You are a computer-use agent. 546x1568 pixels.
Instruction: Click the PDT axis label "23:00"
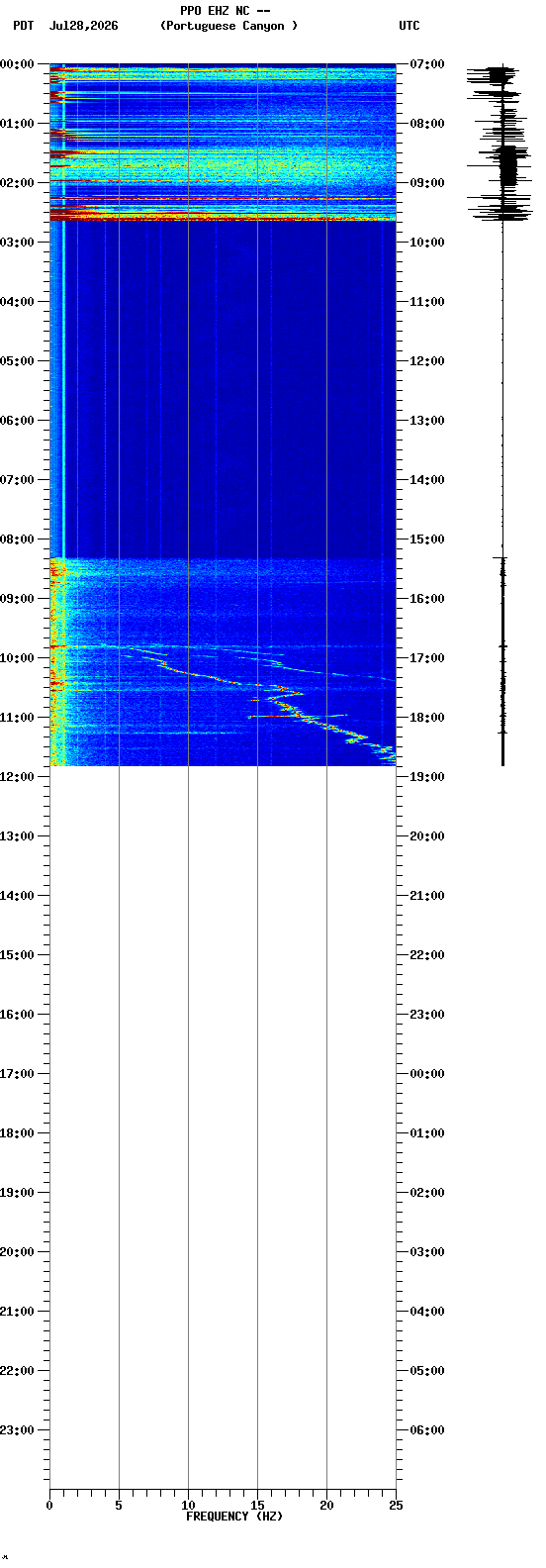pyautogui.click(x=18, y=1430)
